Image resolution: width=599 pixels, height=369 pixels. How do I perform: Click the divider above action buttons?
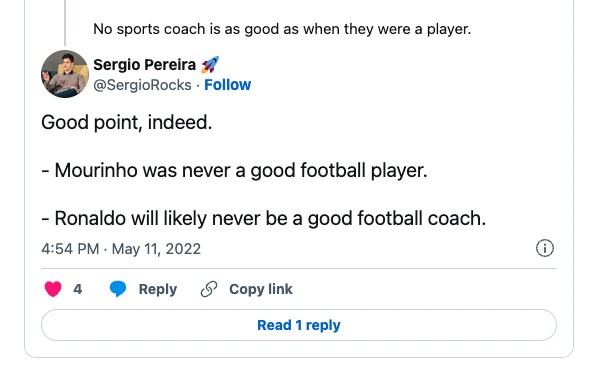click(x=299, y=269)
